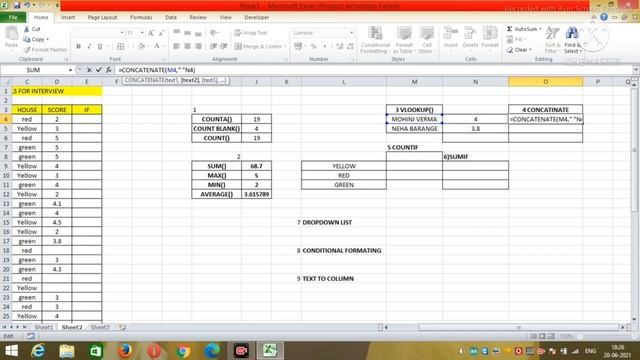This screenshot has height=360, width=640.
Task: Open File Explorer from taskbar
Action: pyautogui.click(x=67, y=351)
